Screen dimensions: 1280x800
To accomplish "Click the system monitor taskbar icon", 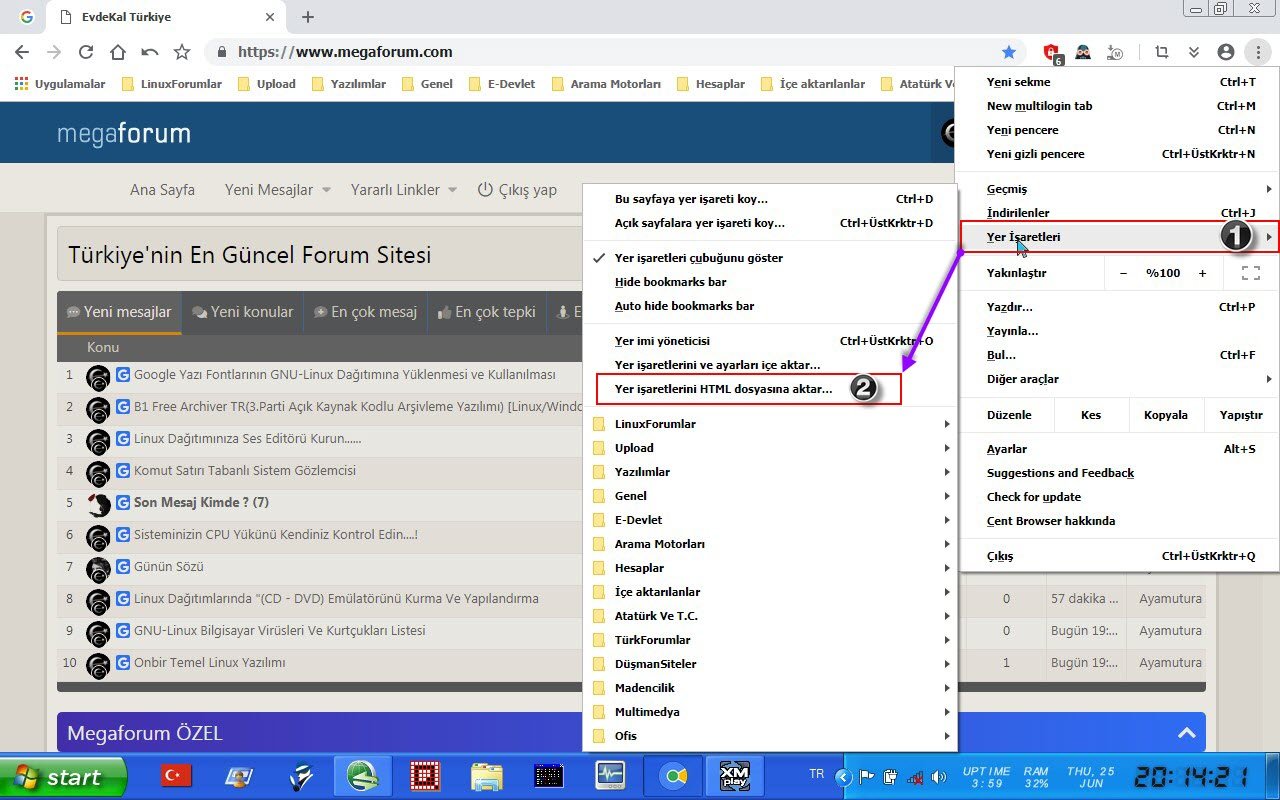I will pyautogui.click(x=609, y=776).
